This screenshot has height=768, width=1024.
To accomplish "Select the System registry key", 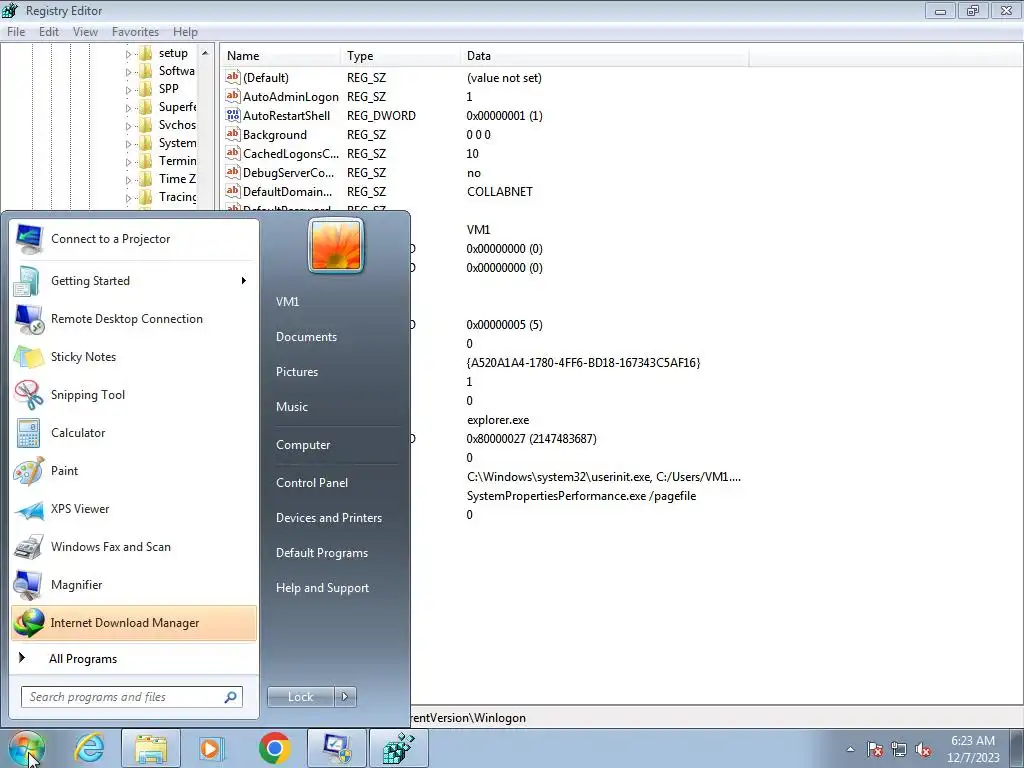I will pos(177,143).
